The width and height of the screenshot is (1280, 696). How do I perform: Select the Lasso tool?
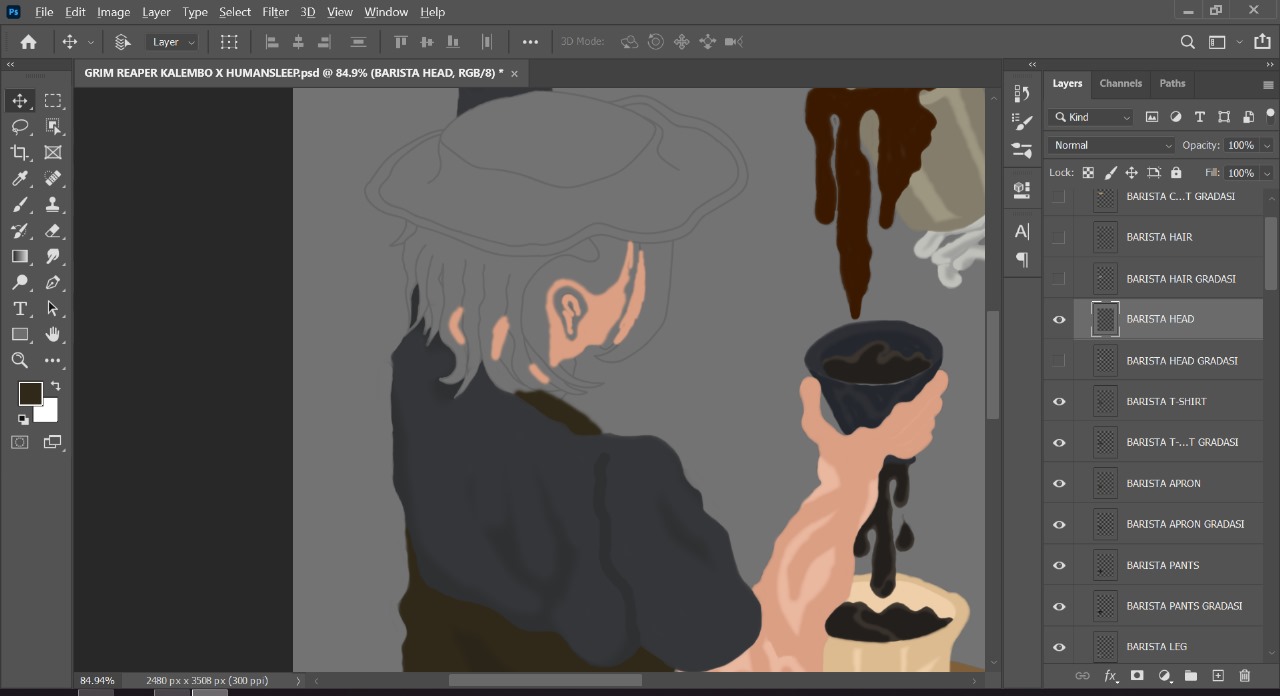[x=20, y=127]
